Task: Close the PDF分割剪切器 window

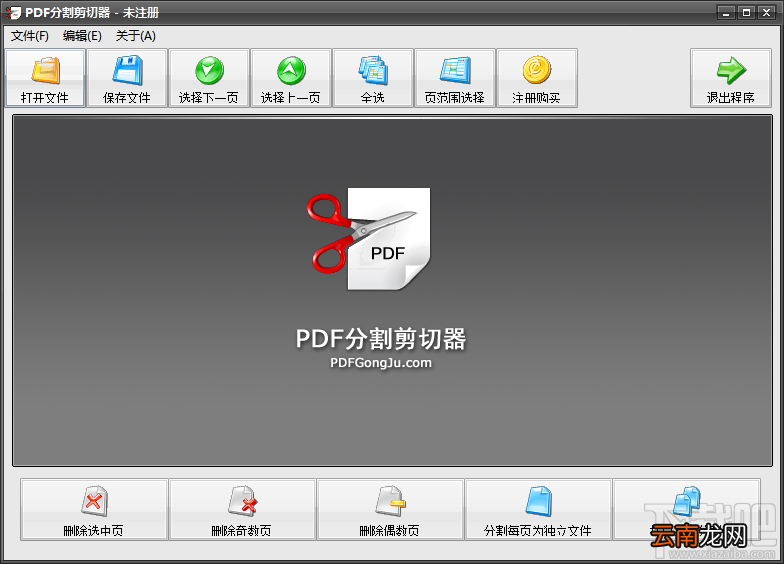Action: pyautogui.click(x=766, y=12)
